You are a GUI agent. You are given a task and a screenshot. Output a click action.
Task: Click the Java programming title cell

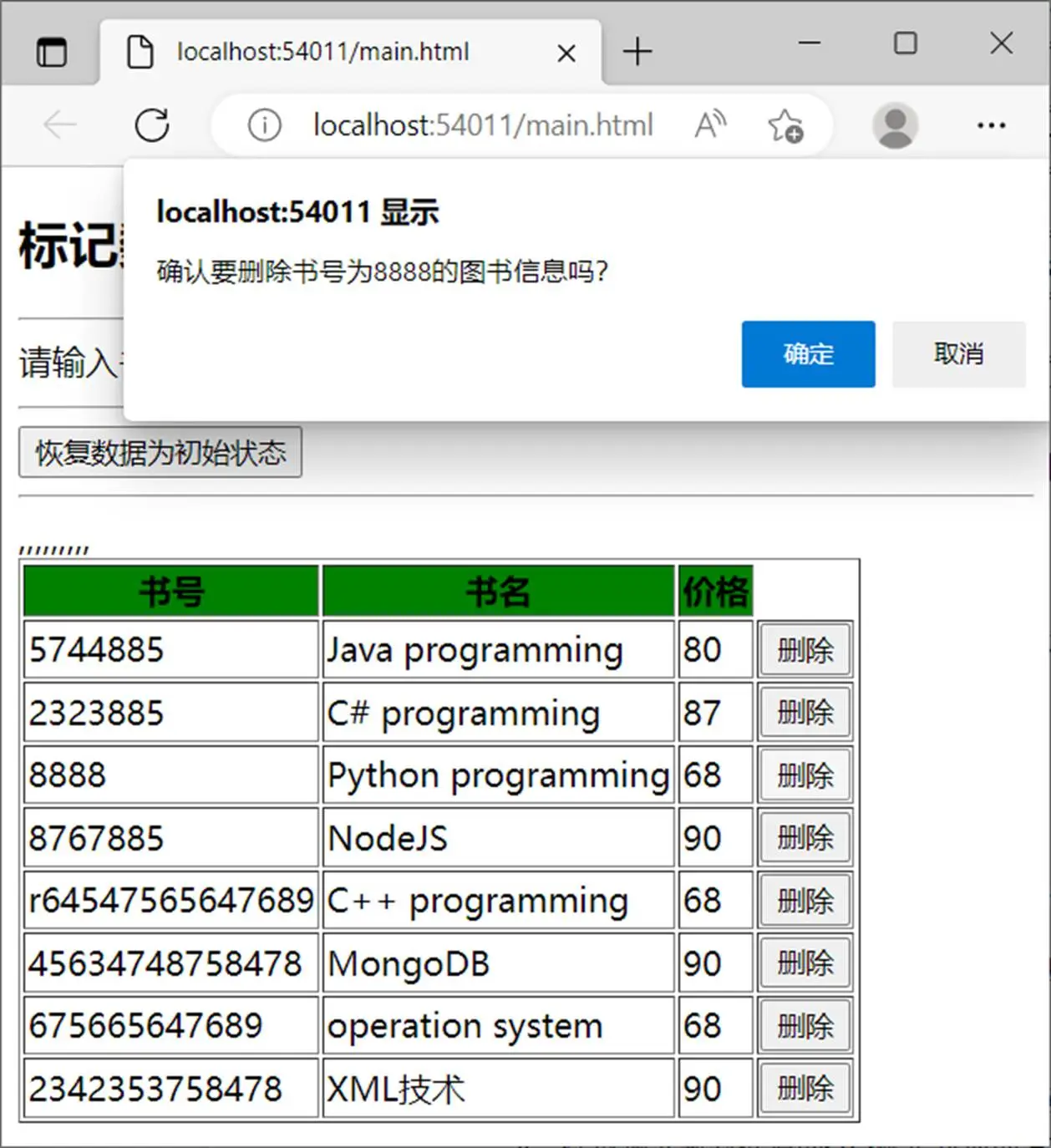[498, 649]
